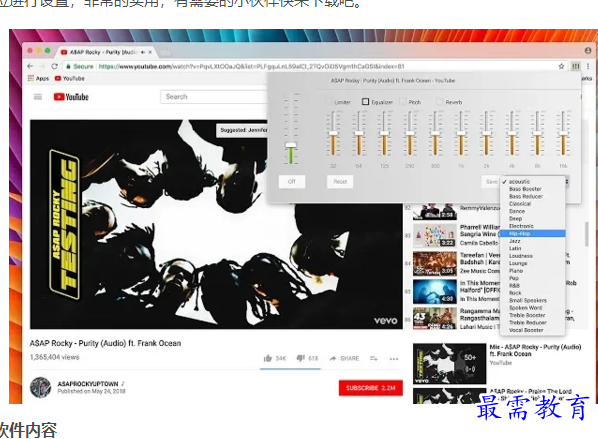Mute the tab via speaker icon
598x439 pixels.
tap(143, 52)
